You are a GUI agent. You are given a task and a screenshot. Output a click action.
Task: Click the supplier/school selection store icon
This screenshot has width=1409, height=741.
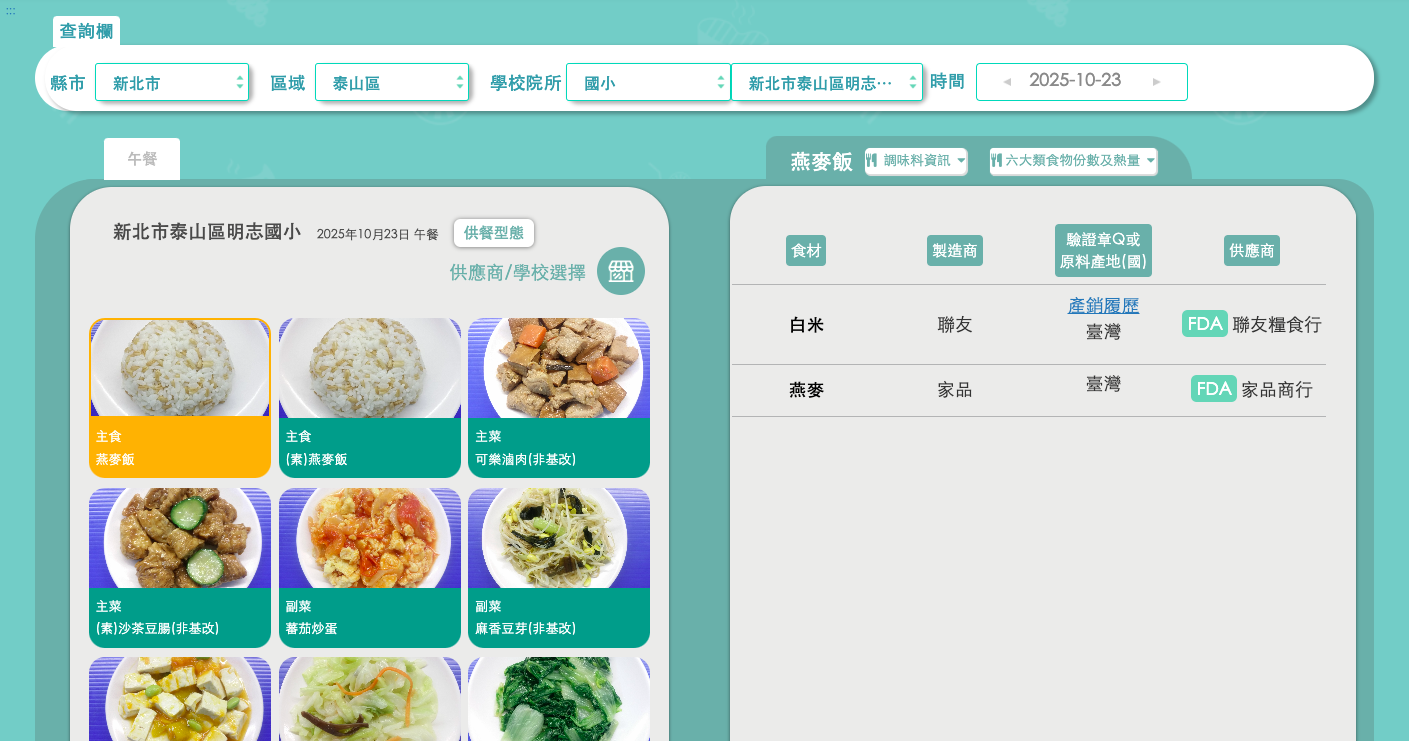[x=621, y=271]
